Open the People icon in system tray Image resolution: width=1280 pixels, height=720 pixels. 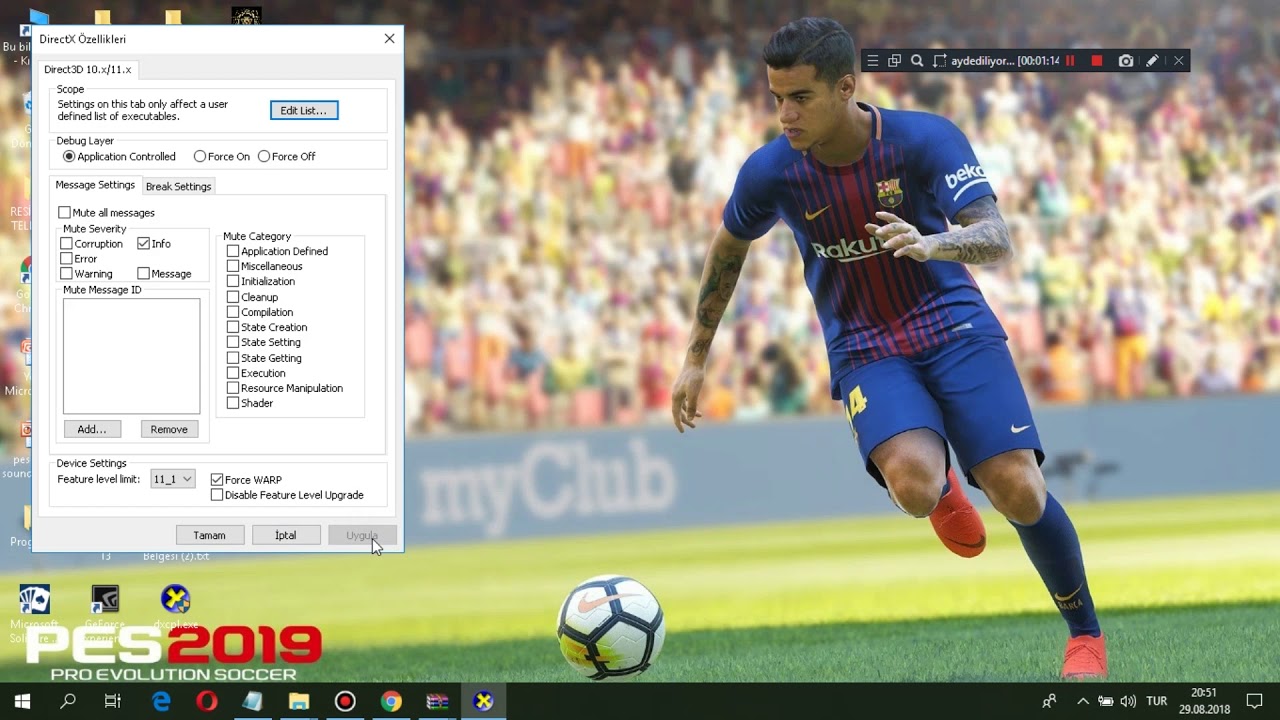[x=1049, y=701]
